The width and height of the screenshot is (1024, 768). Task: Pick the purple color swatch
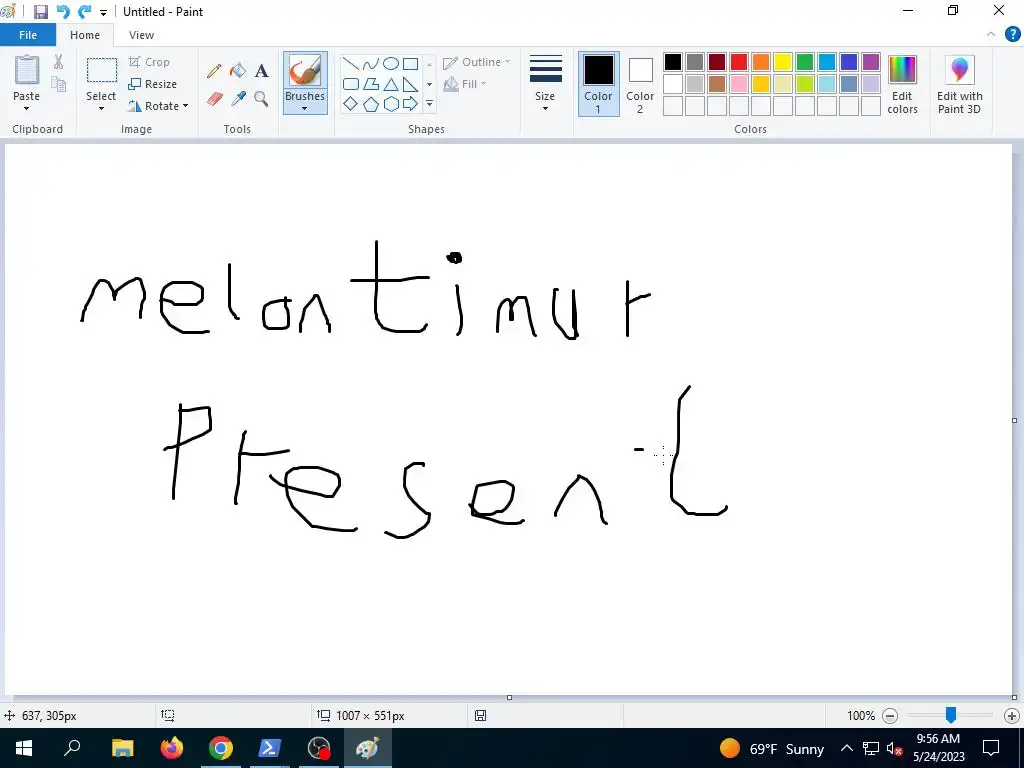pos(871,62)
